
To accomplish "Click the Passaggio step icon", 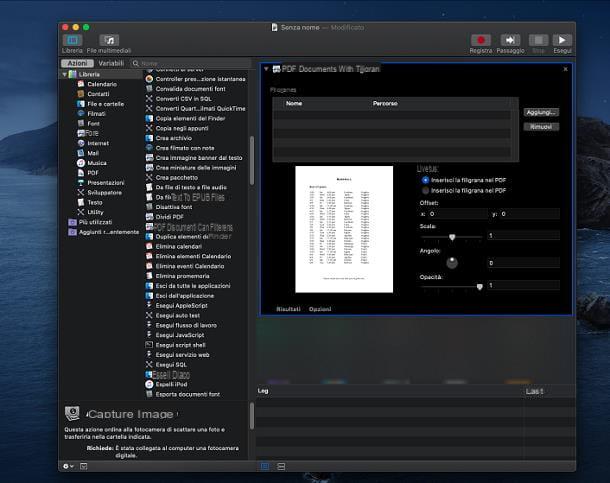I will tap(510, 40).
